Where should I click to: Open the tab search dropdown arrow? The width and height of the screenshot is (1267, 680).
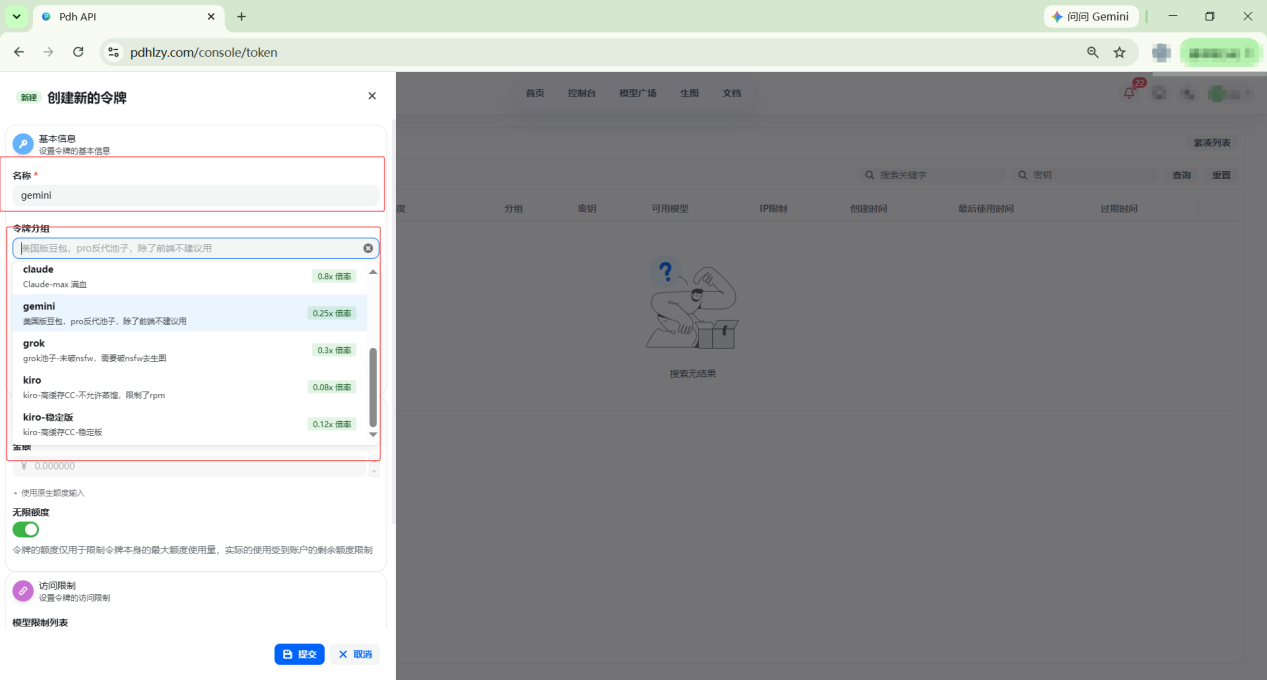tap(16, 17)
